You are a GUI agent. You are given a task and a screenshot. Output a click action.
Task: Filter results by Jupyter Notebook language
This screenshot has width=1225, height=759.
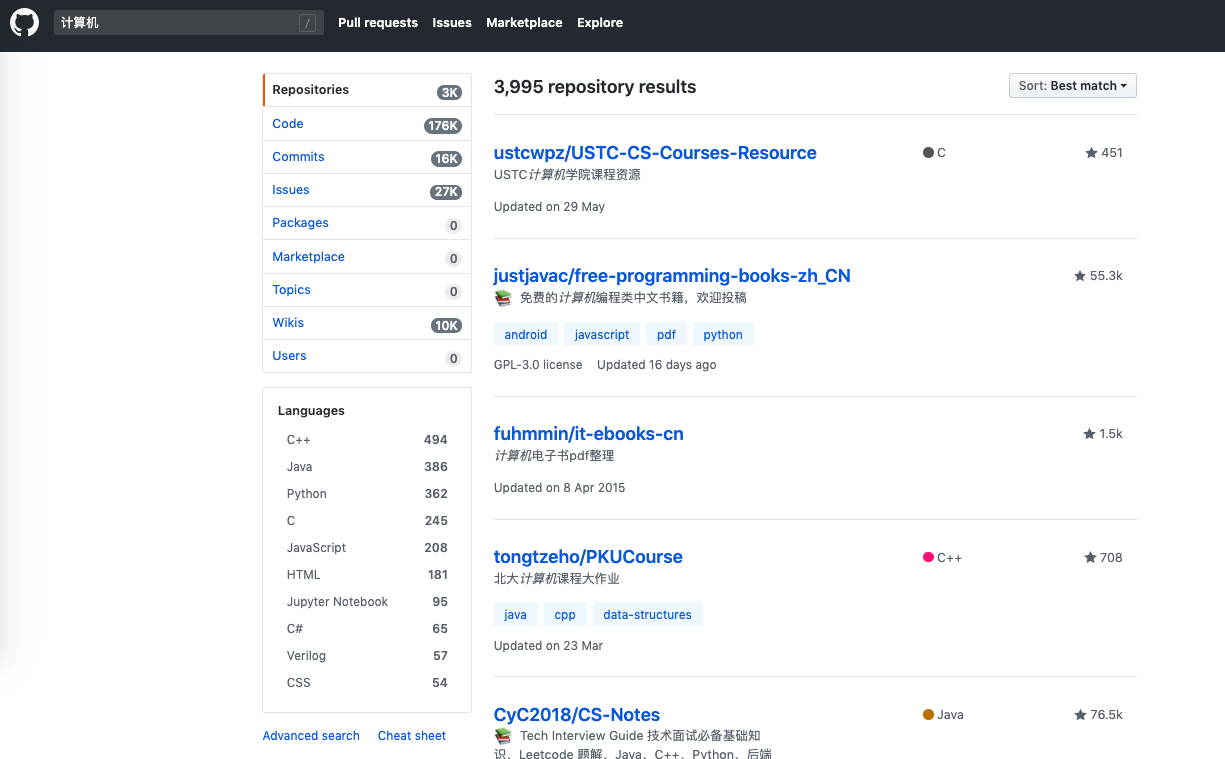367,602
